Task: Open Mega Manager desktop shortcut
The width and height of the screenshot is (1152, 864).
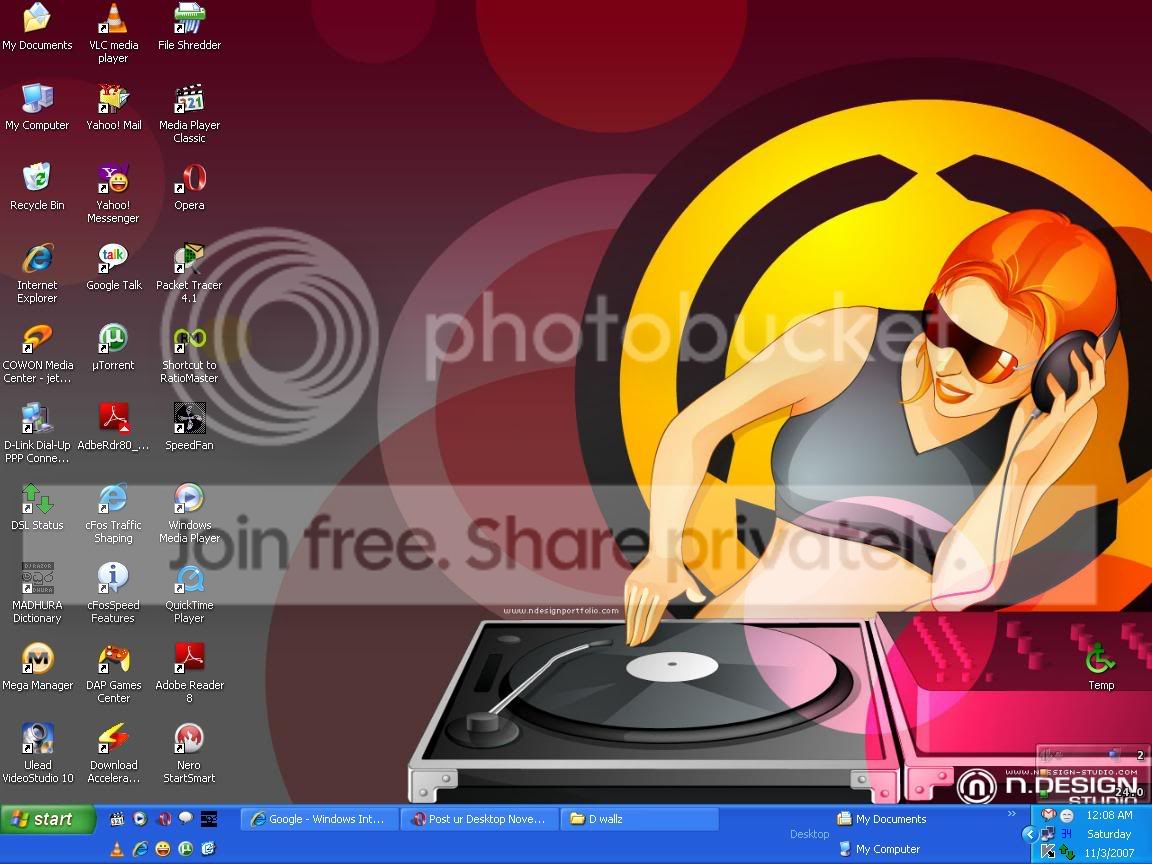Action: coord(37,667)
